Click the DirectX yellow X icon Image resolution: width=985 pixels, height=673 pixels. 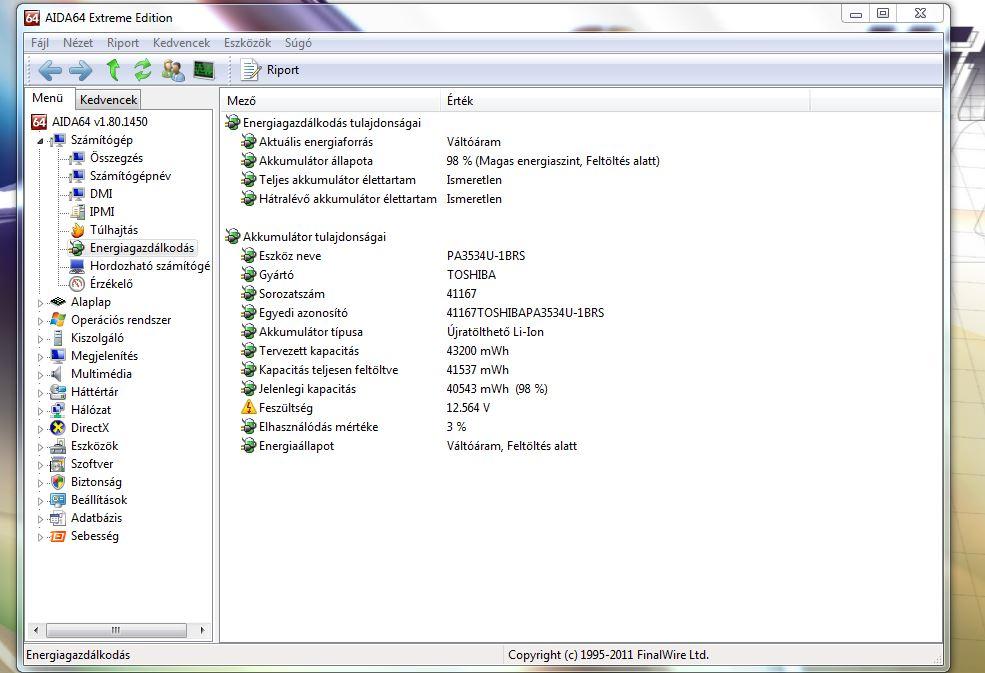(58, 428)
